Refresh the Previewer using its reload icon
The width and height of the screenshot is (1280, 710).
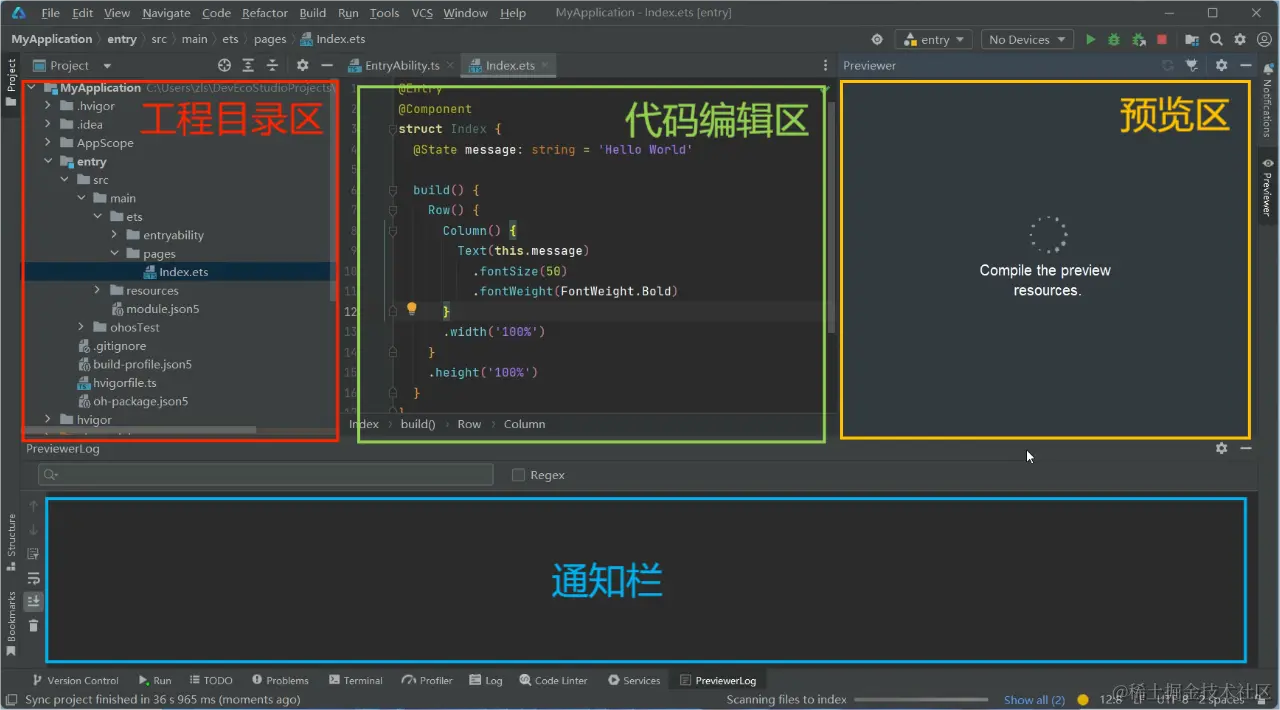click(x=1168, y=65)
